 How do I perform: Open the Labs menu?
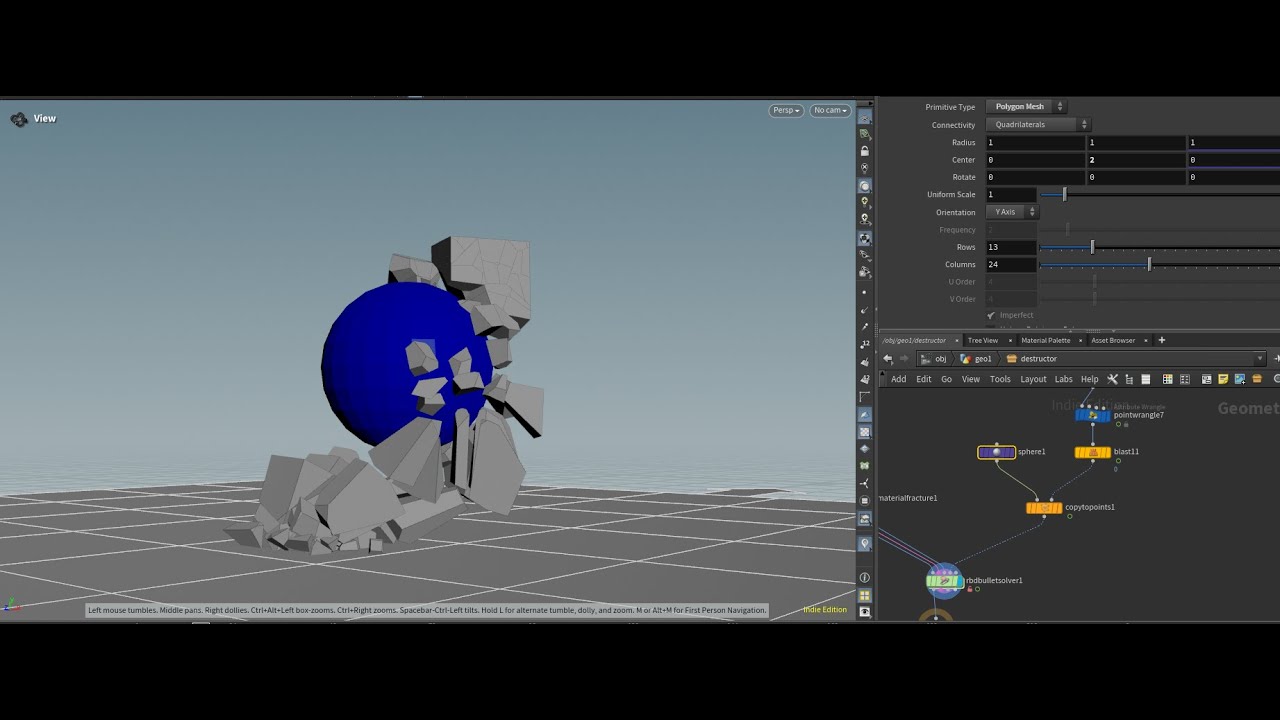point(1063,379)
